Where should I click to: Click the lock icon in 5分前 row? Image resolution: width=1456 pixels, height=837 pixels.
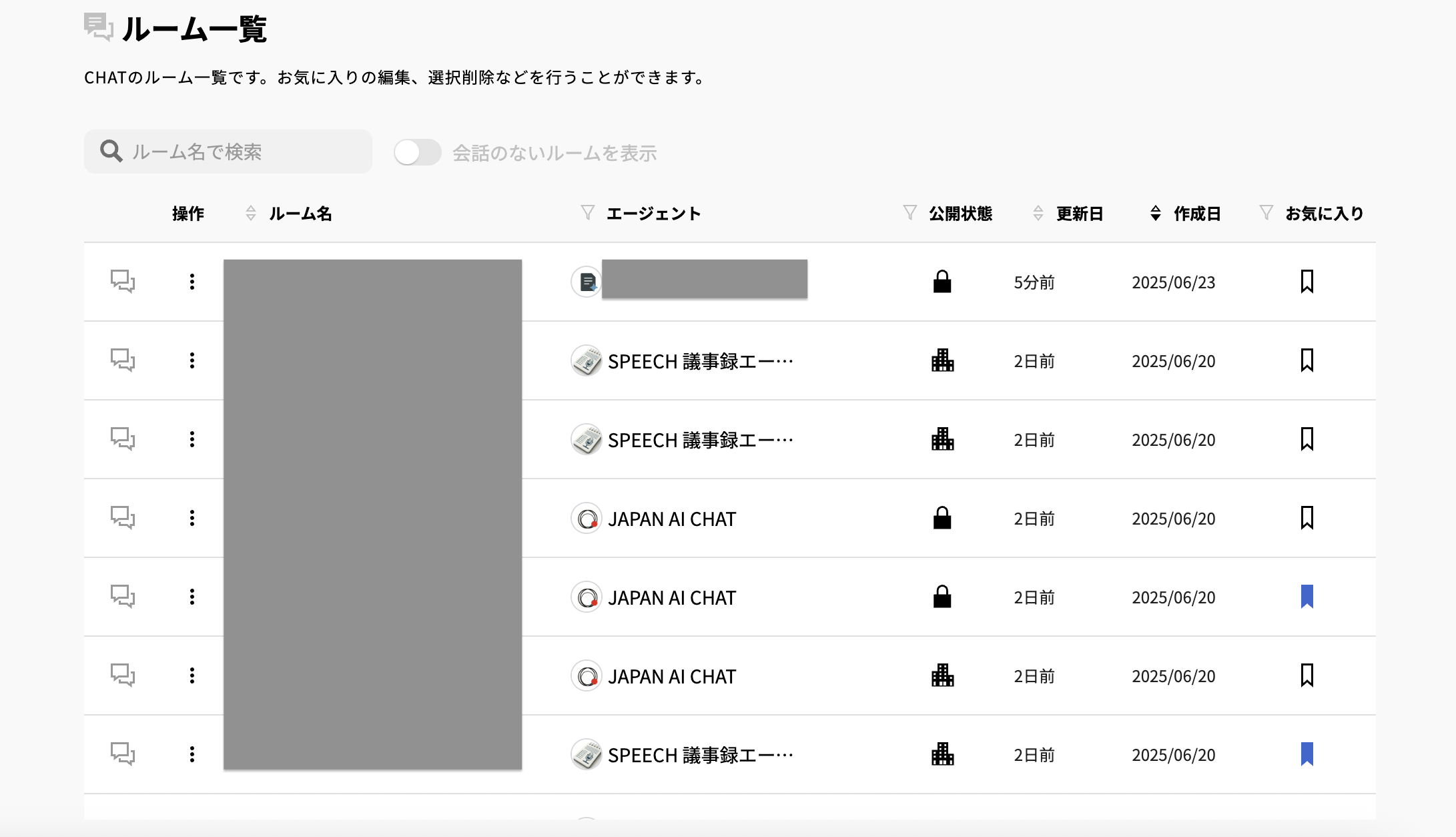(942, 282)
